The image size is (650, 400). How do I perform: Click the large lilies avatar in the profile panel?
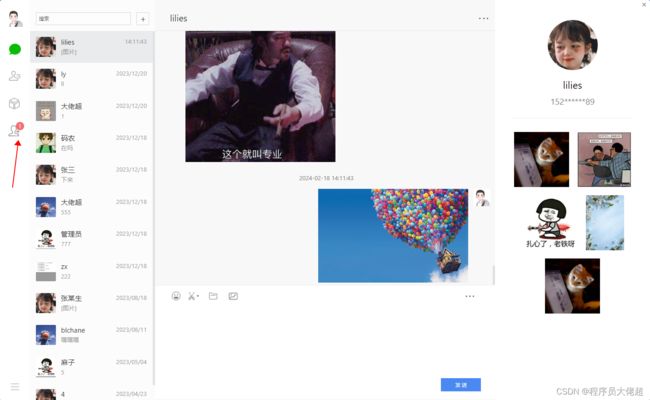click(x=572, y=45)
